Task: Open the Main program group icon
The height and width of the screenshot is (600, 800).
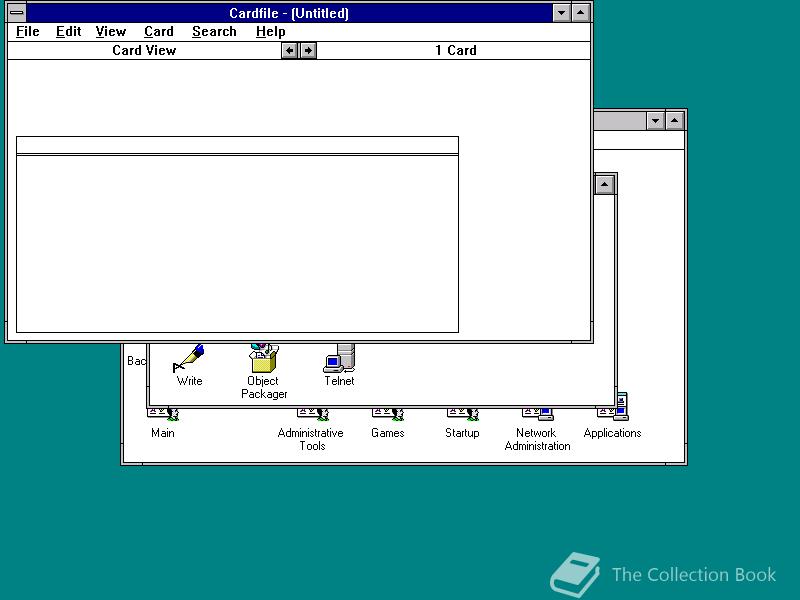Action: (163, 415)
